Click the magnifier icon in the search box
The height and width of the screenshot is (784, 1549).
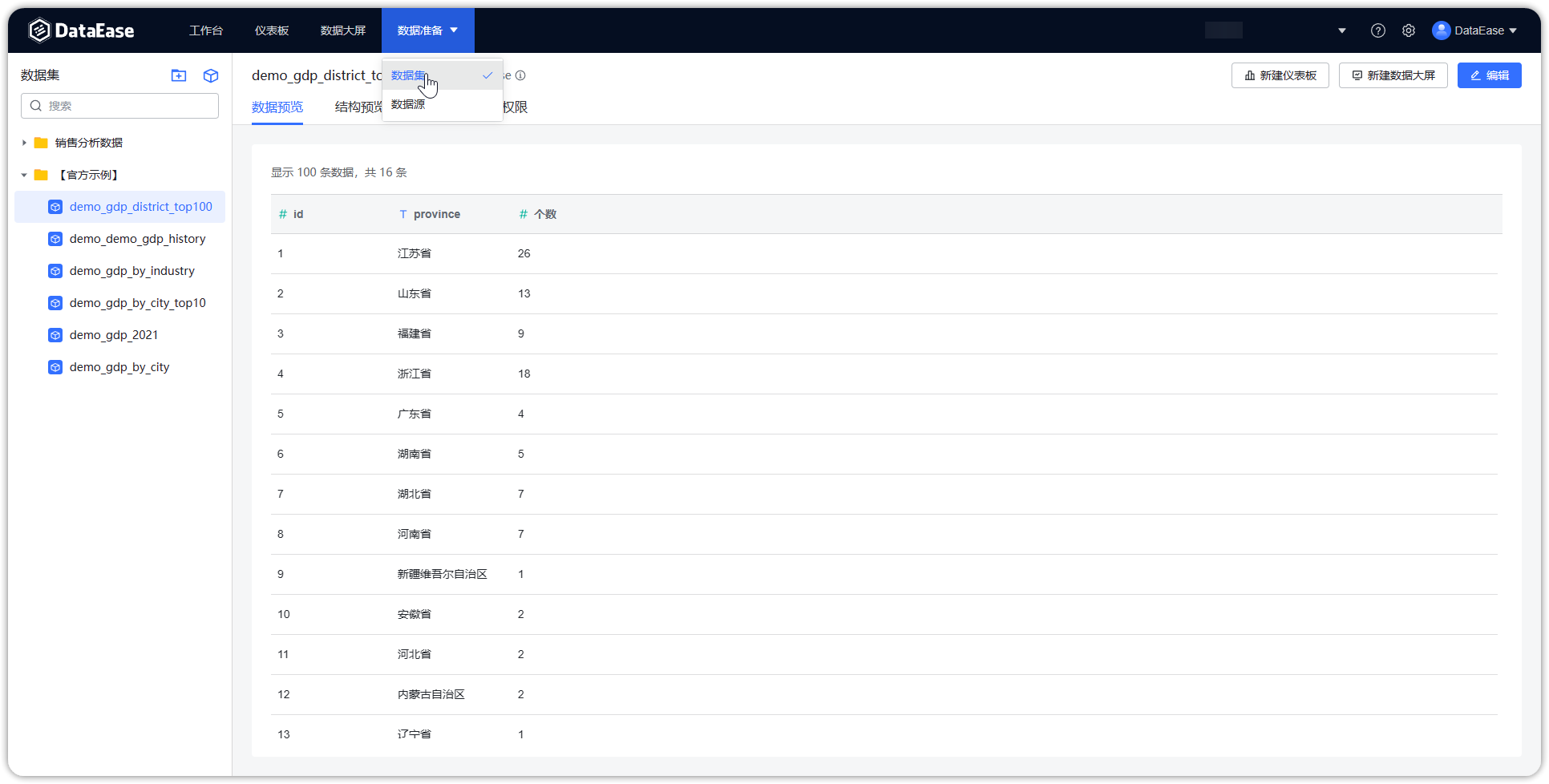tap(36, 105)
